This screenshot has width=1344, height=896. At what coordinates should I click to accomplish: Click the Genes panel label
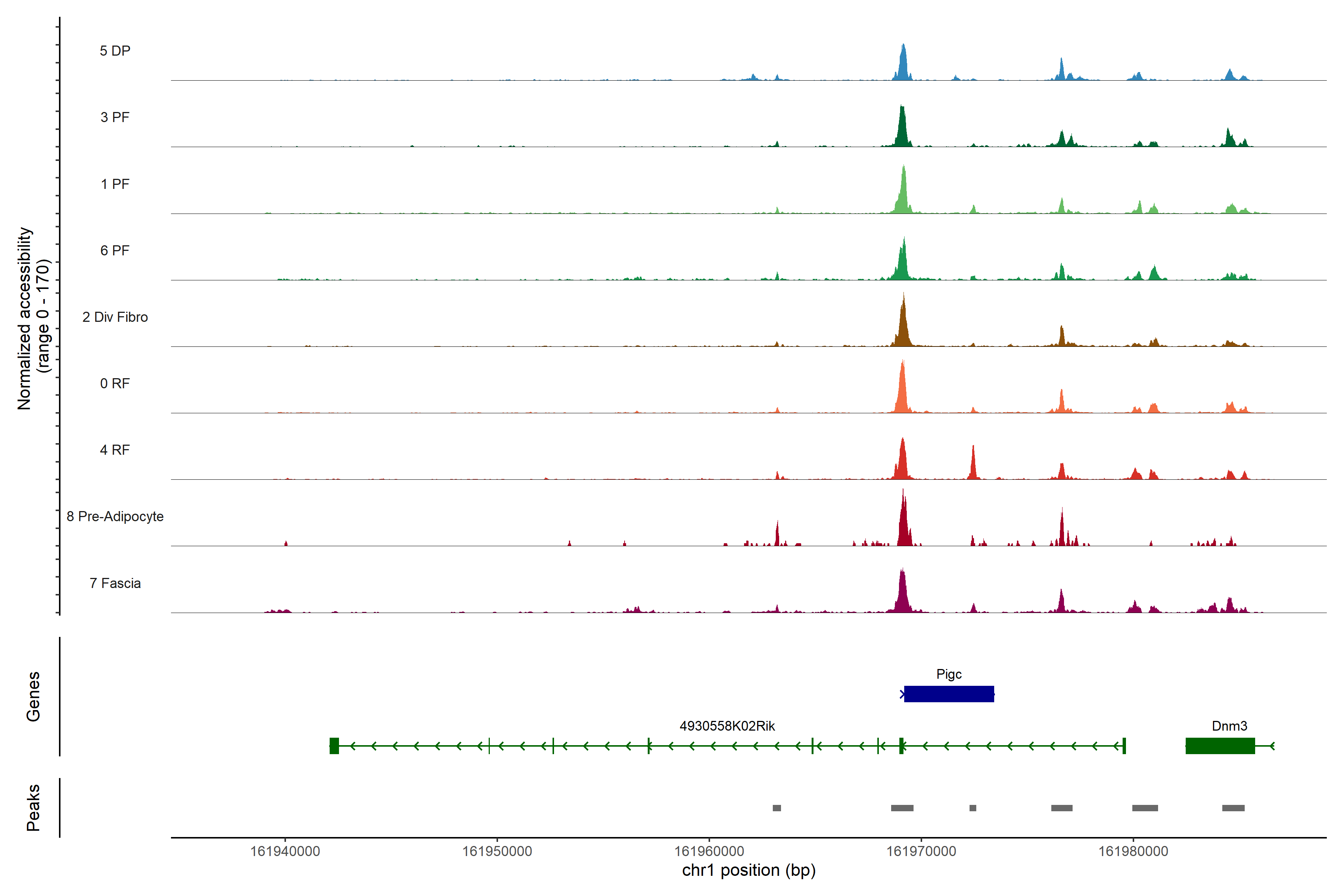pos(33,696)
